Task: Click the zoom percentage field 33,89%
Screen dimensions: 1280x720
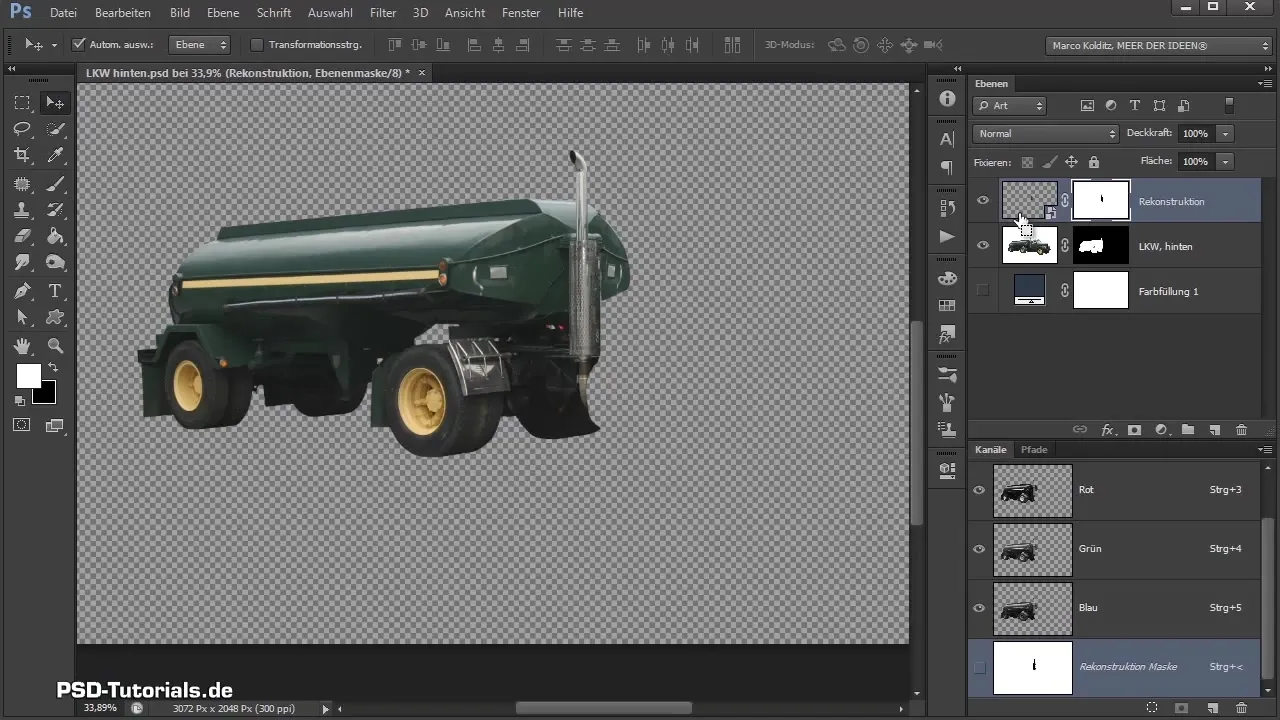Action: (99, 708)
